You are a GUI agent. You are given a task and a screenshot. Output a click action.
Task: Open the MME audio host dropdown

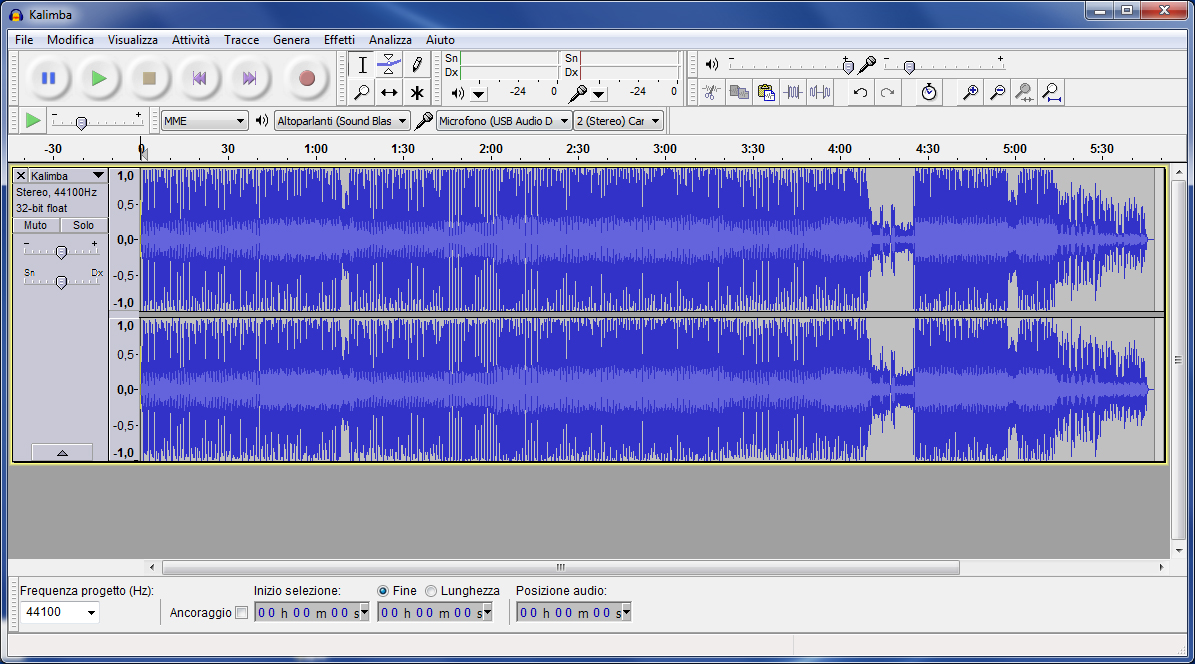(205, 121)
